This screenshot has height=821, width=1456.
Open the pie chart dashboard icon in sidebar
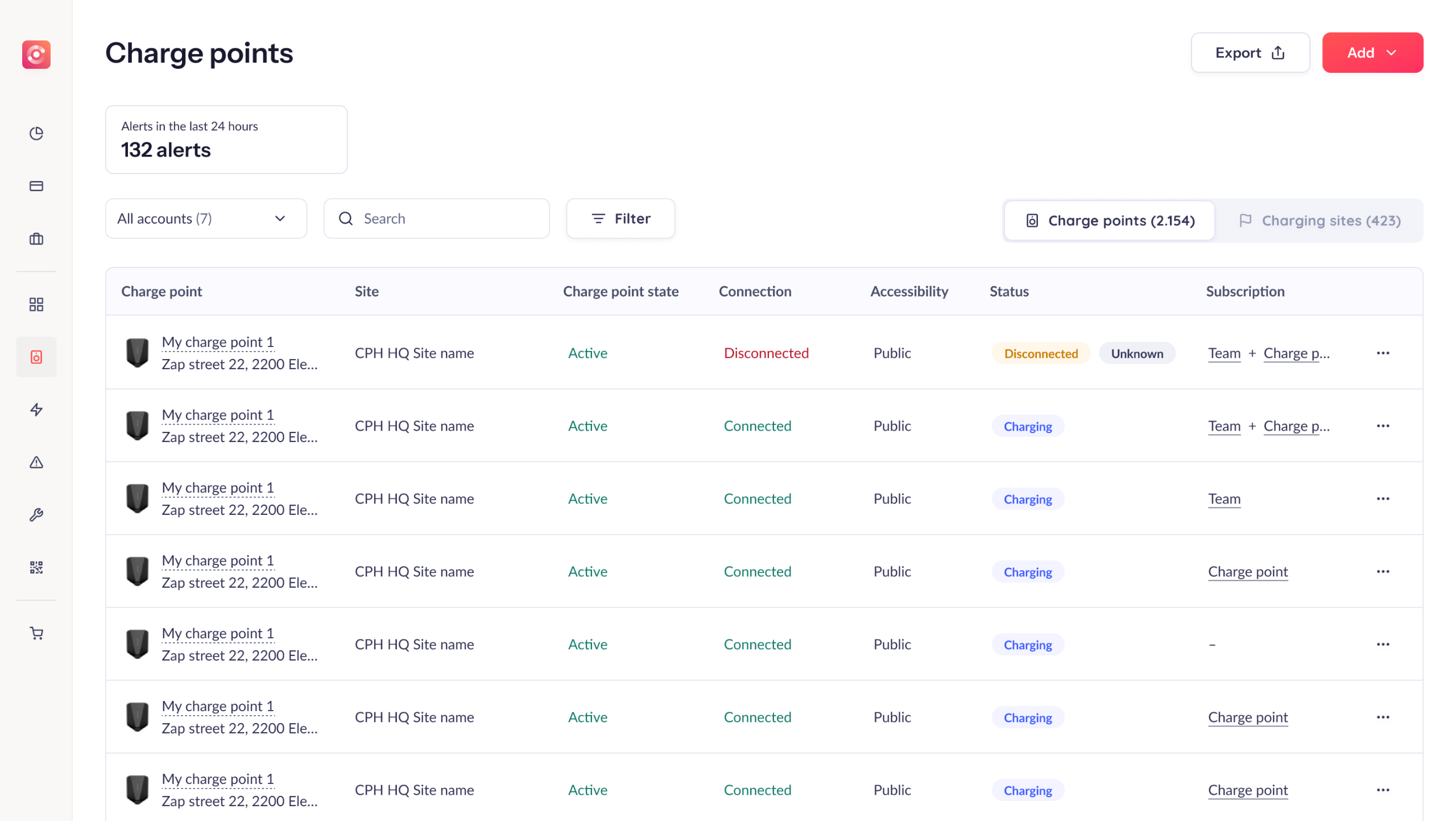pyautogui.click(x=36, y=133)
